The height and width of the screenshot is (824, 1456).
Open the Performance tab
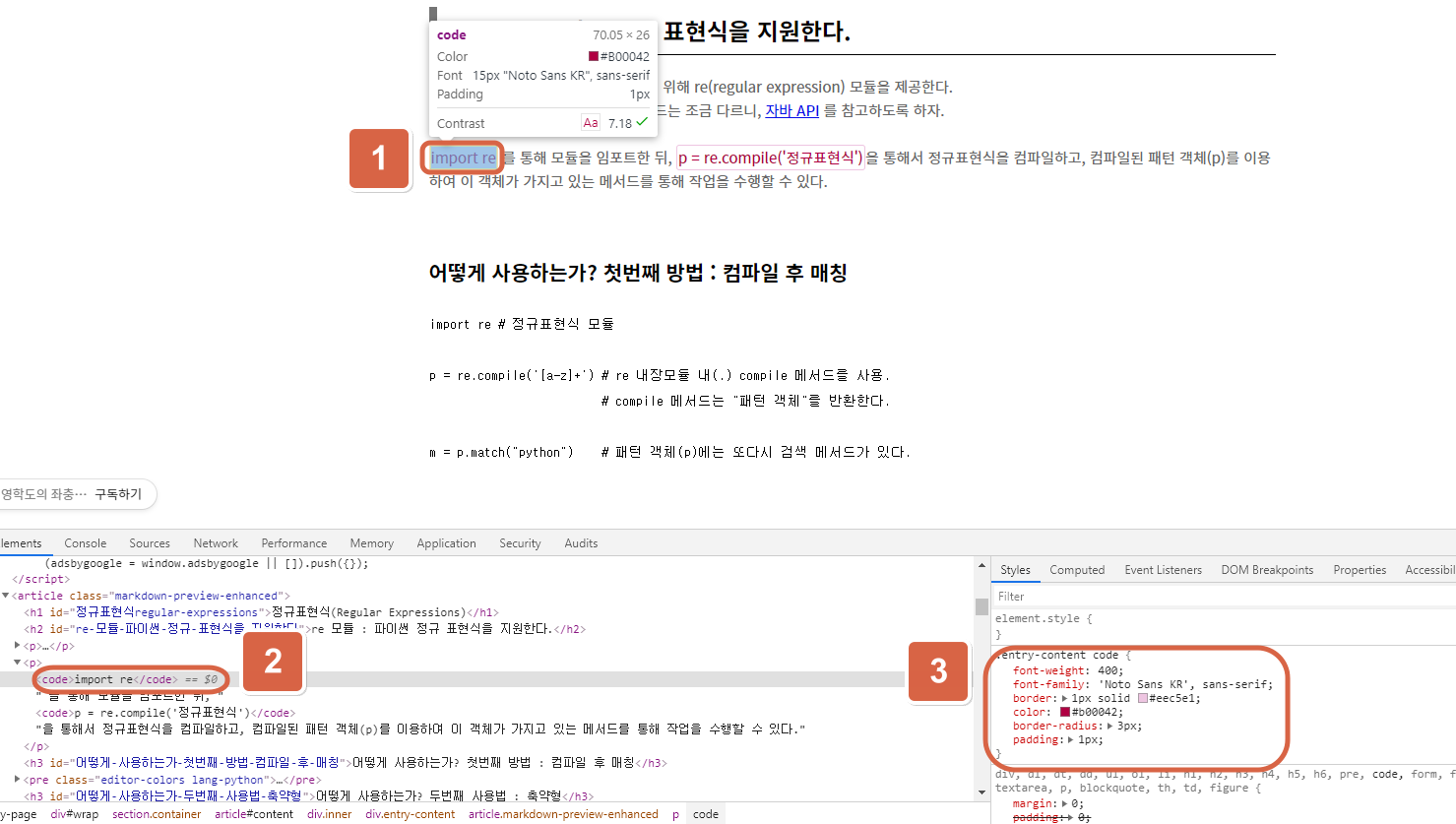point(294,543)
